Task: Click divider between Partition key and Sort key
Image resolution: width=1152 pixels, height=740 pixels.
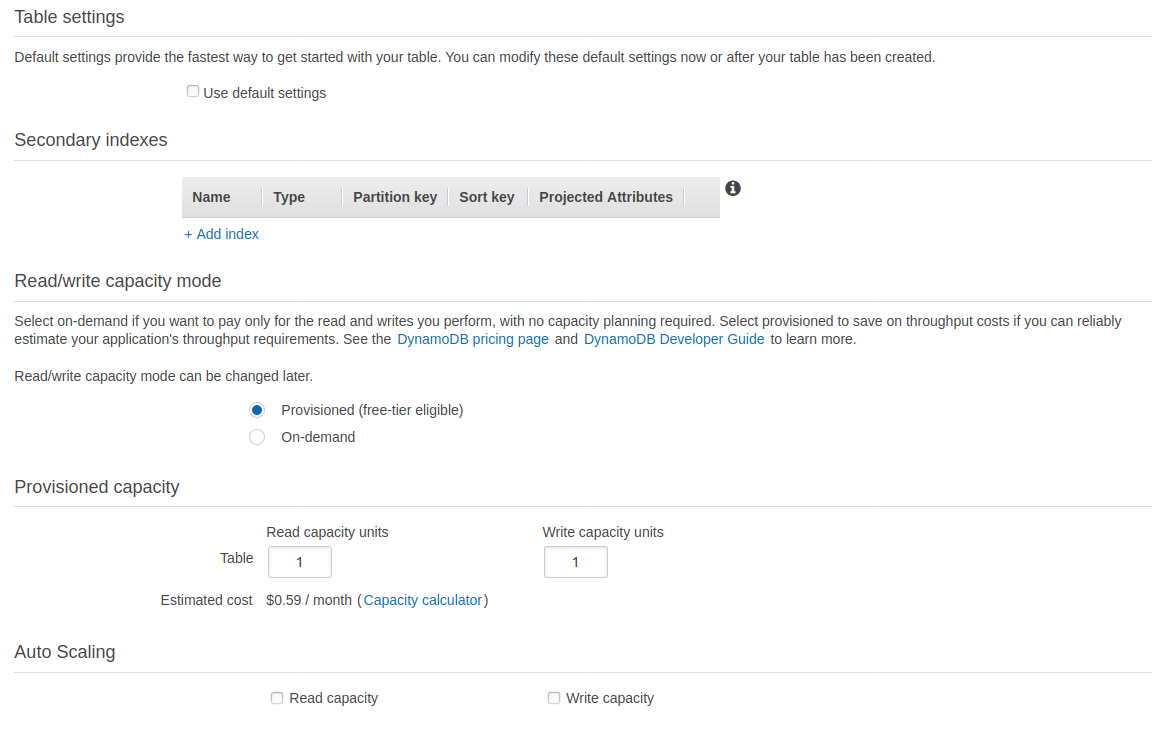Action: 448,197
